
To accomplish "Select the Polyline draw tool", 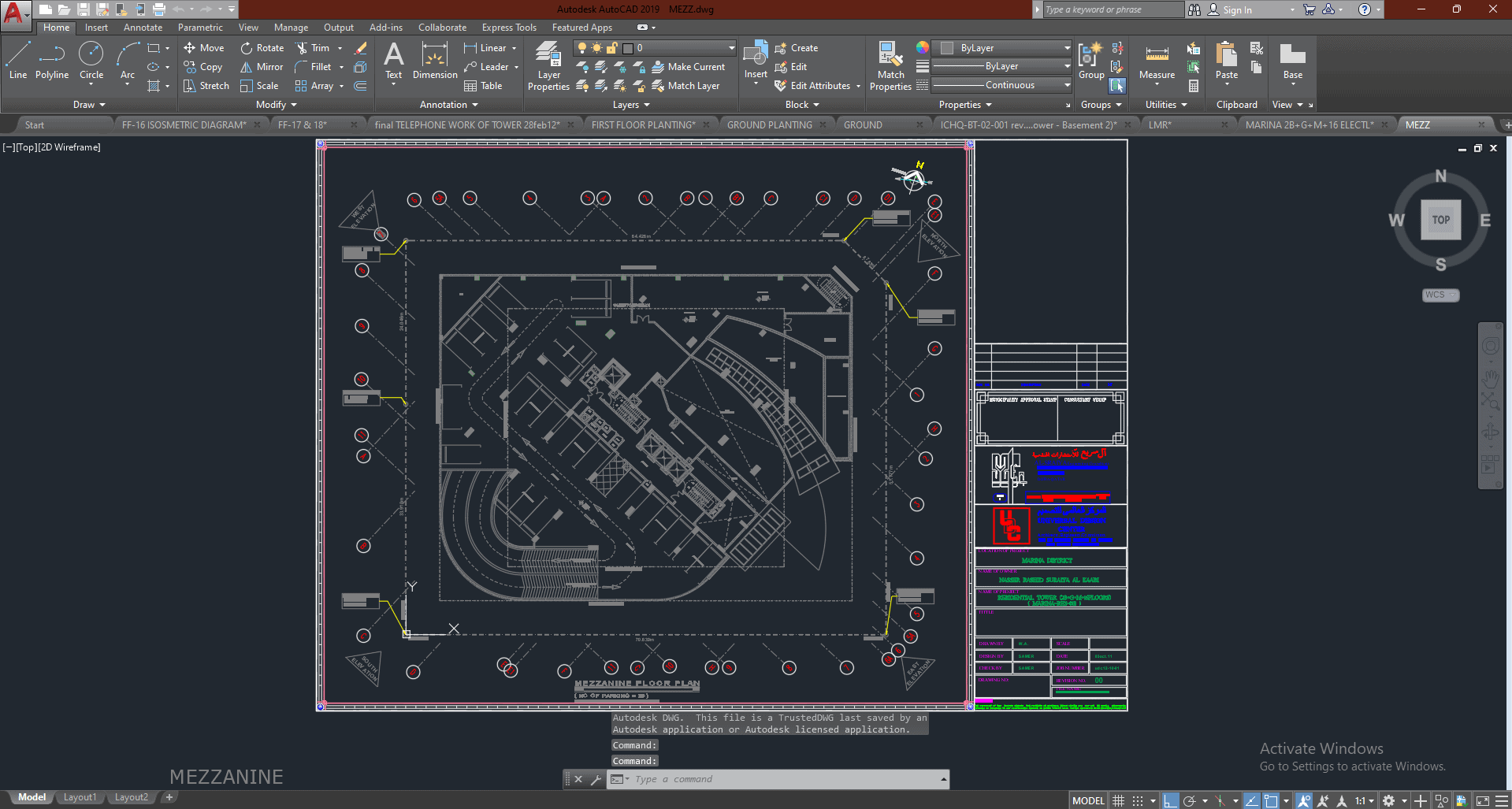I will point(51,61).
